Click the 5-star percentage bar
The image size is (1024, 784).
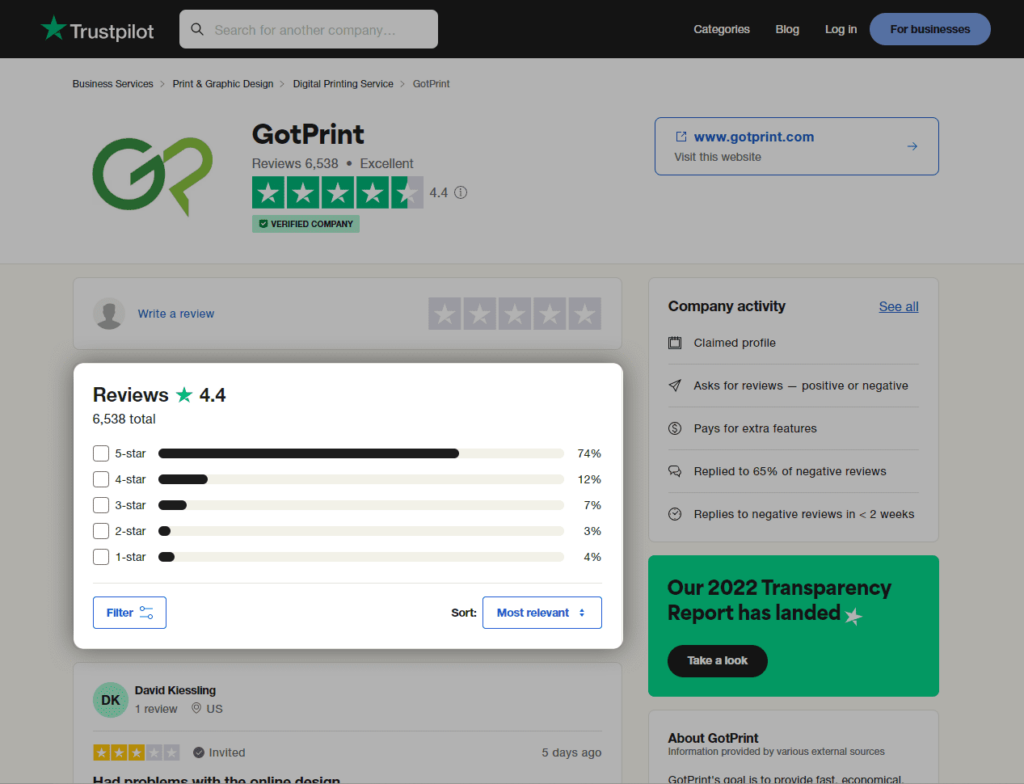pyautogui.click(x=360, y=453)
